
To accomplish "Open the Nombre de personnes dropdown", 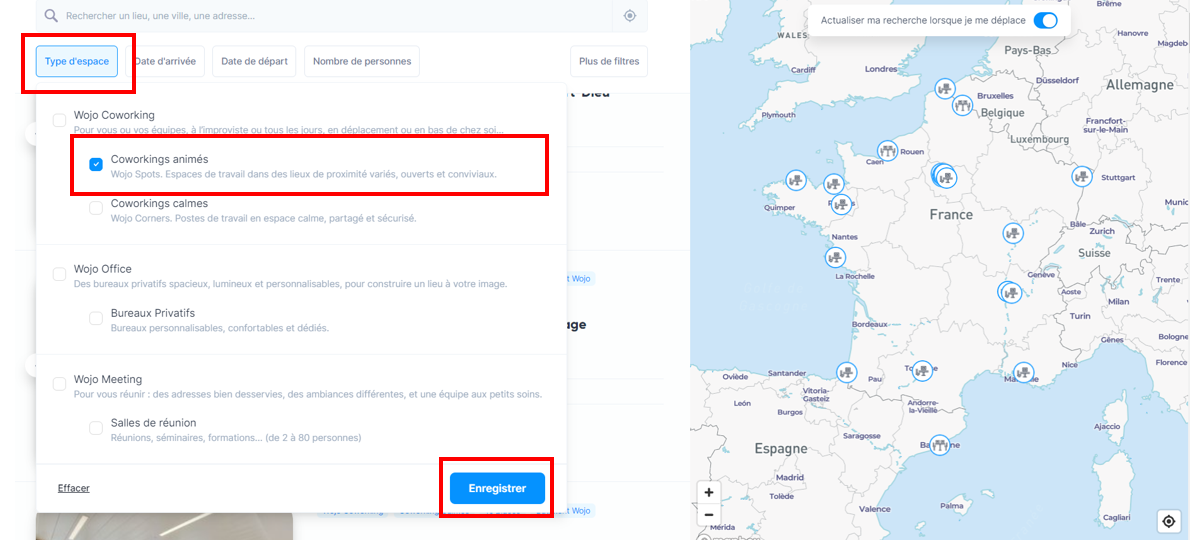I will click(361, 61).
